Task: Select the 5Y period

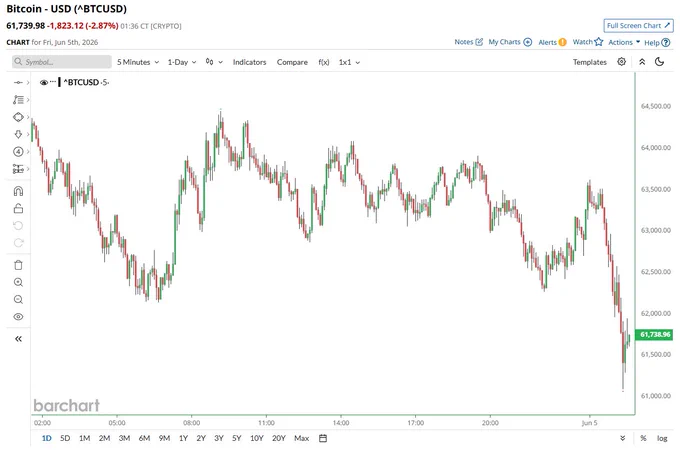Action: (x=236, y=438)
